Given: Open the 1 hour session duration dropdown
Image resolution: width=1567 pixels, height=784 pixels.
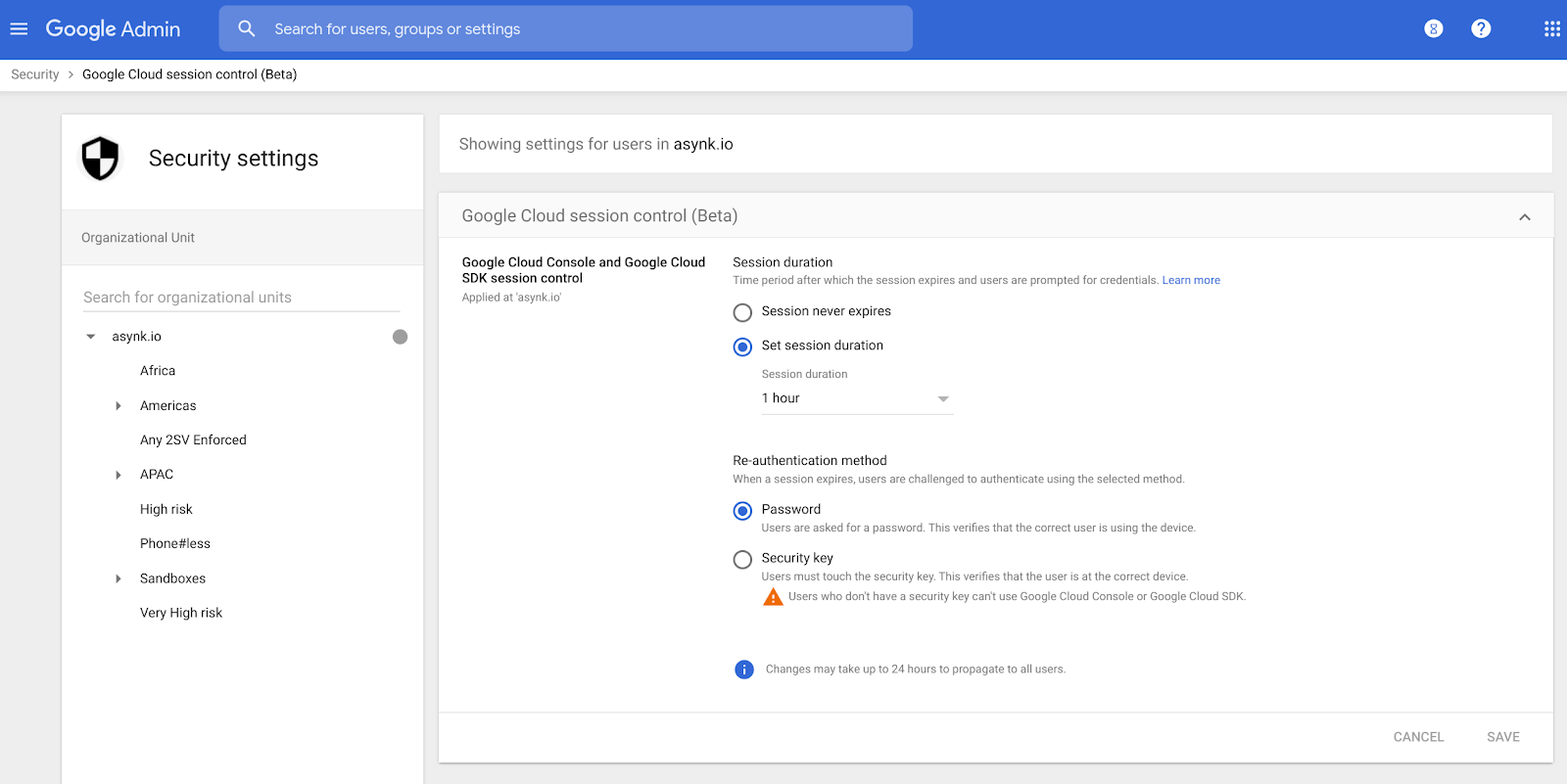Looking at the screenshot, I should [x=857, y=398].
